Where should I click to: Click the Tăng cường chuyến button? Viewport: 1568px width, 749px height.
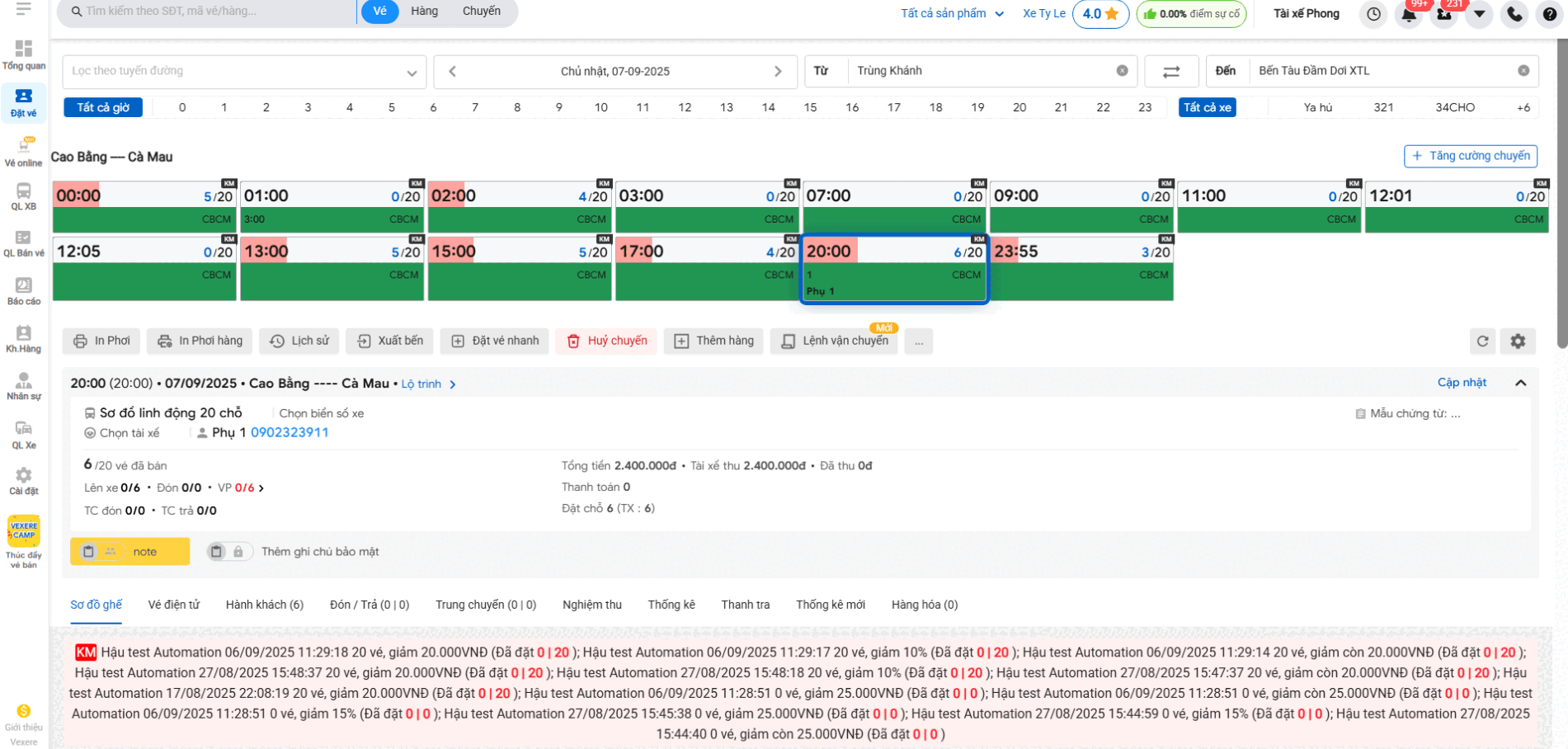coord(1470,156)
